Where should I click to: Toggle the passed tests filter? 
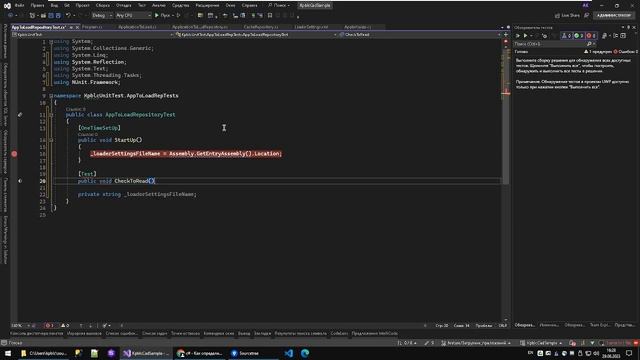tap(579, 36)
